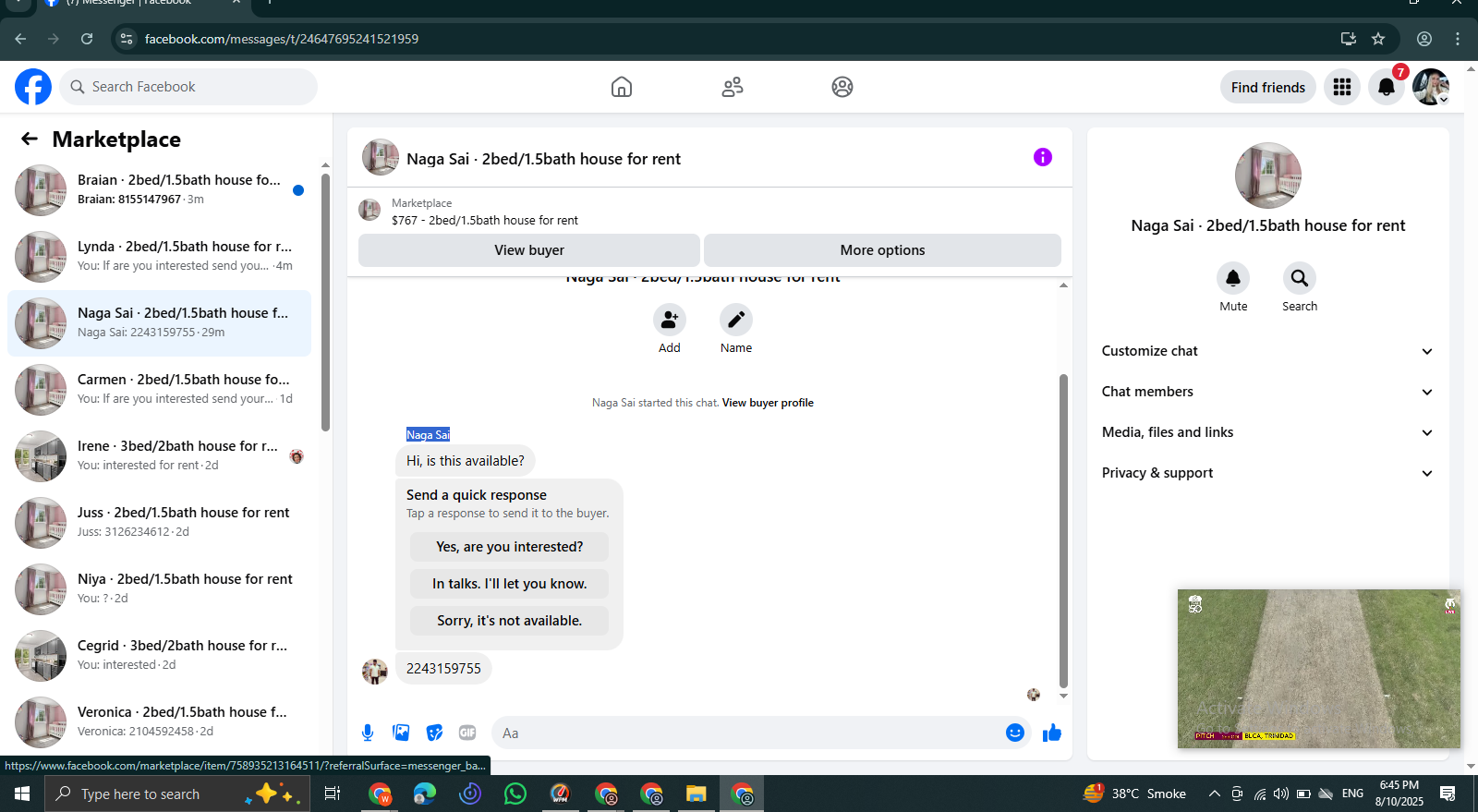Viewport: 1478px width, 812px height.
Task: Open the Friends icon in top navigation
Action: 733,87
